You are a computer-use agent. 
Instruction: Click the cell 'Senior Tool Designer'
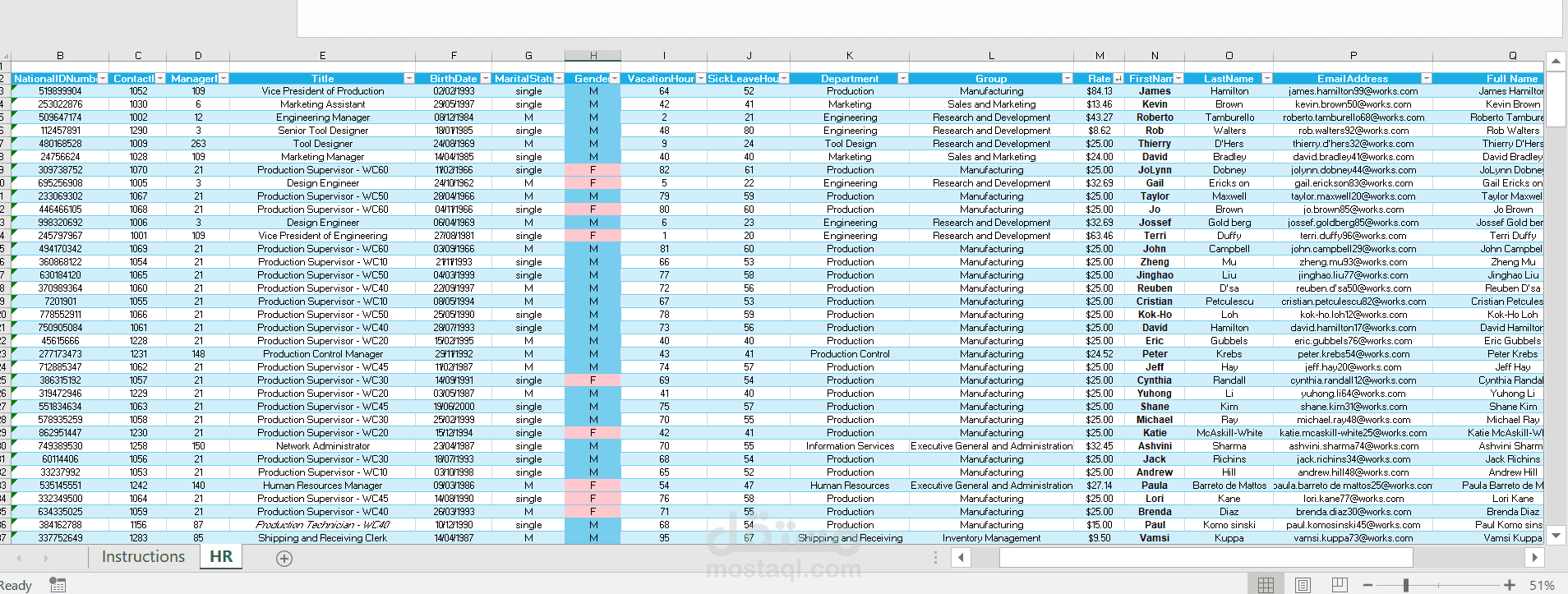click(x=323, y=131)
